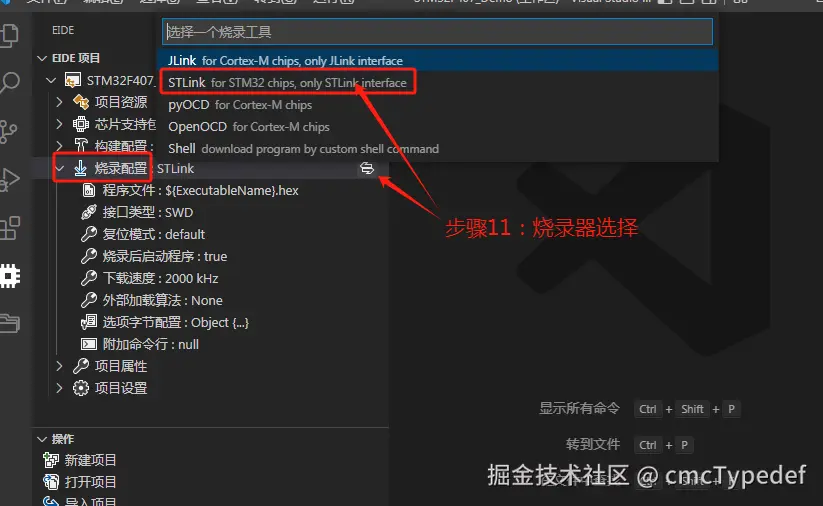Click 打开项目 open project action
The width and height of the screenshot is (823, 506).
point(90,482)
